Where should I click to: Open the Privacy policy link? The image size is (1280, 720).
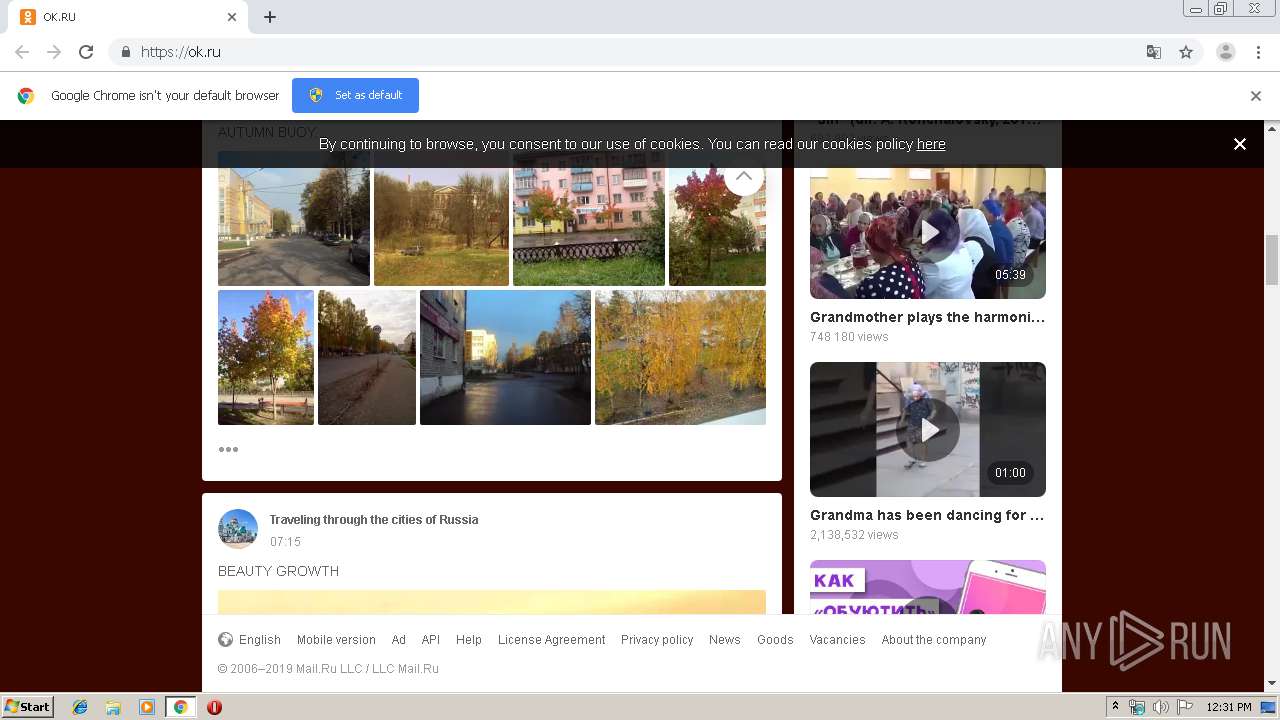[x=657, y=640]
